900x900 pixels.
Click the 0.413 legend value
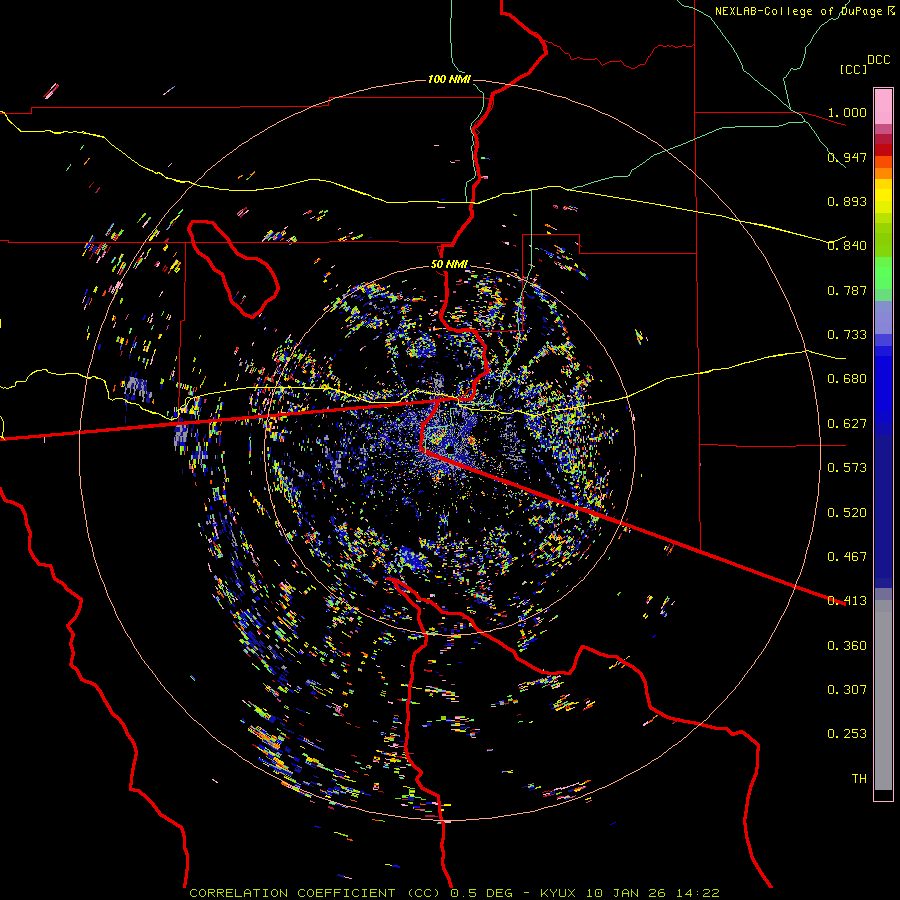[847, 601]
